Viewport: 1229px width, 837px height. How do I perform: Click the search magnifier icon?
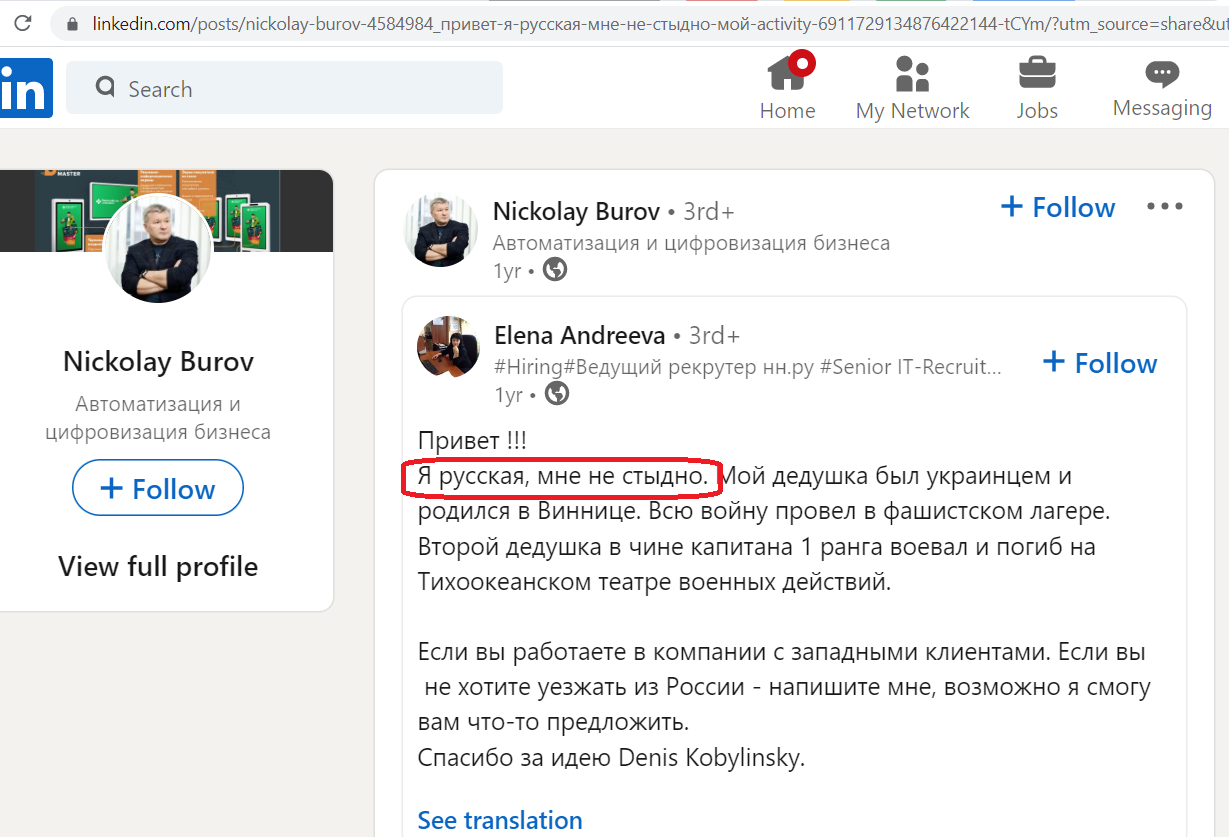106,88
